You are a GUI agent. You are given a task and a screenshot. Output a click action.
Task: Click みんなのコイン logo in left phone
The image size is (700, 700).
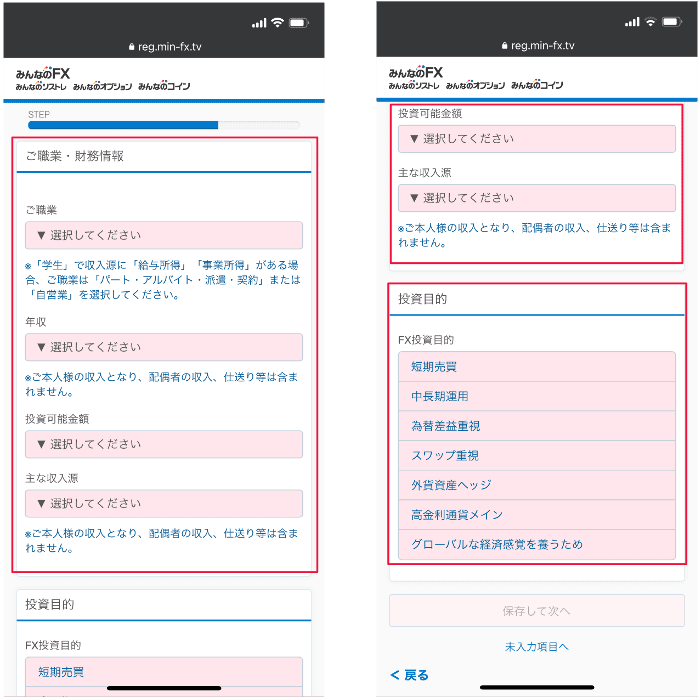(x=164, y=86)
